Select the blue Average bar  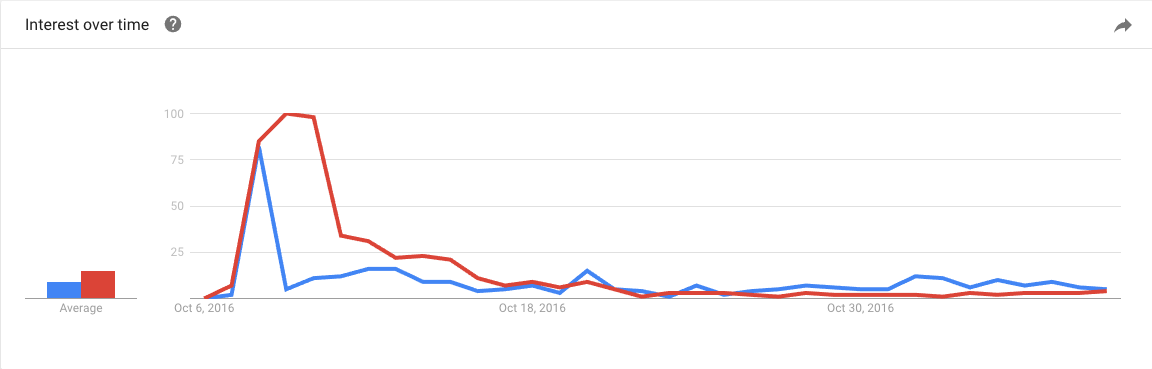click(x=64, y=290)
